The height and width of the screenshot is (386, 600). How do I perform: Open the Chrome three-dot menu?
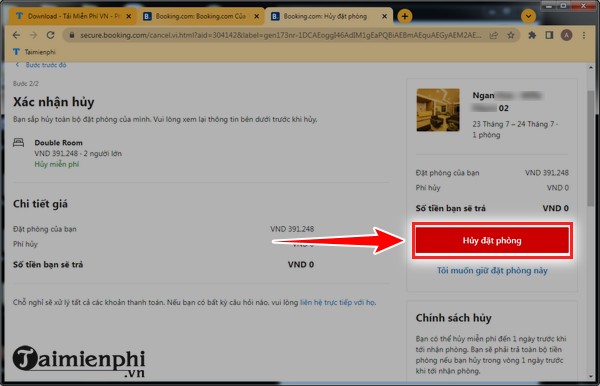point(584,35)
